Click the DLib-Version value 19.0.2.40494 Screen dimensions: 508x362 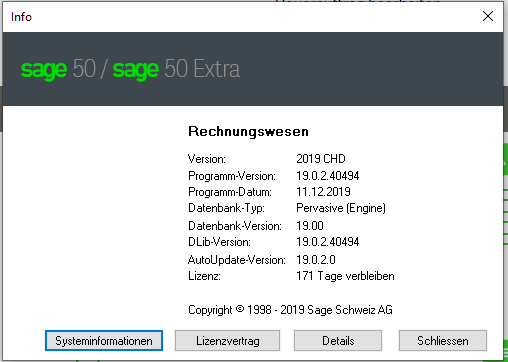(328, 242)
